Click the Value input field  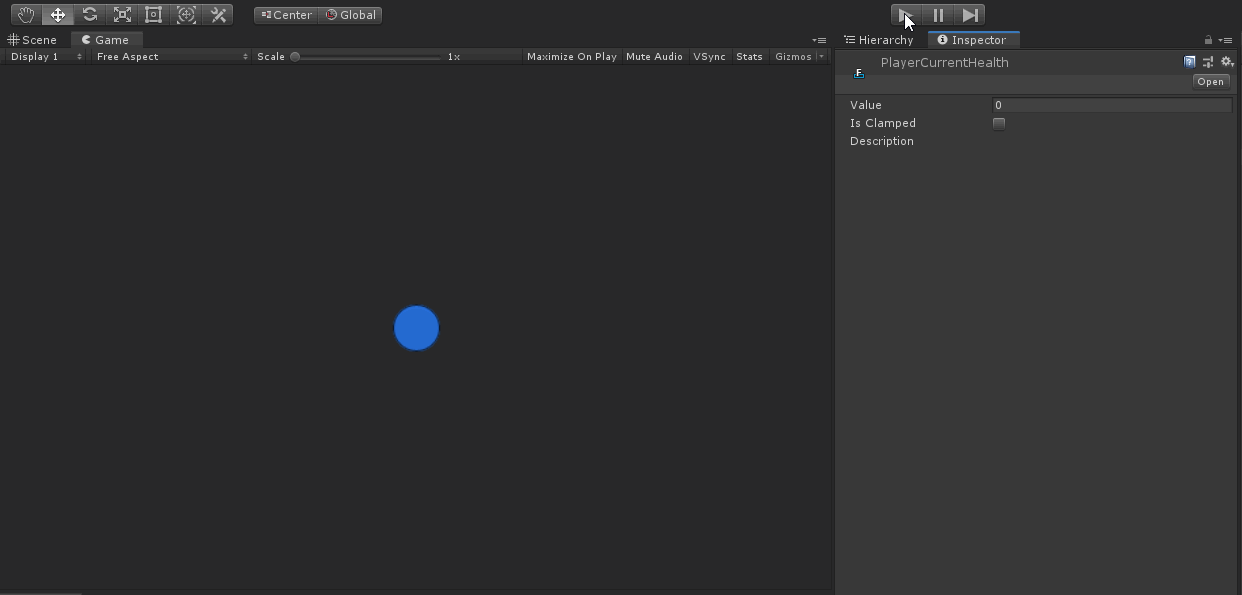(x=1112, y=105)
